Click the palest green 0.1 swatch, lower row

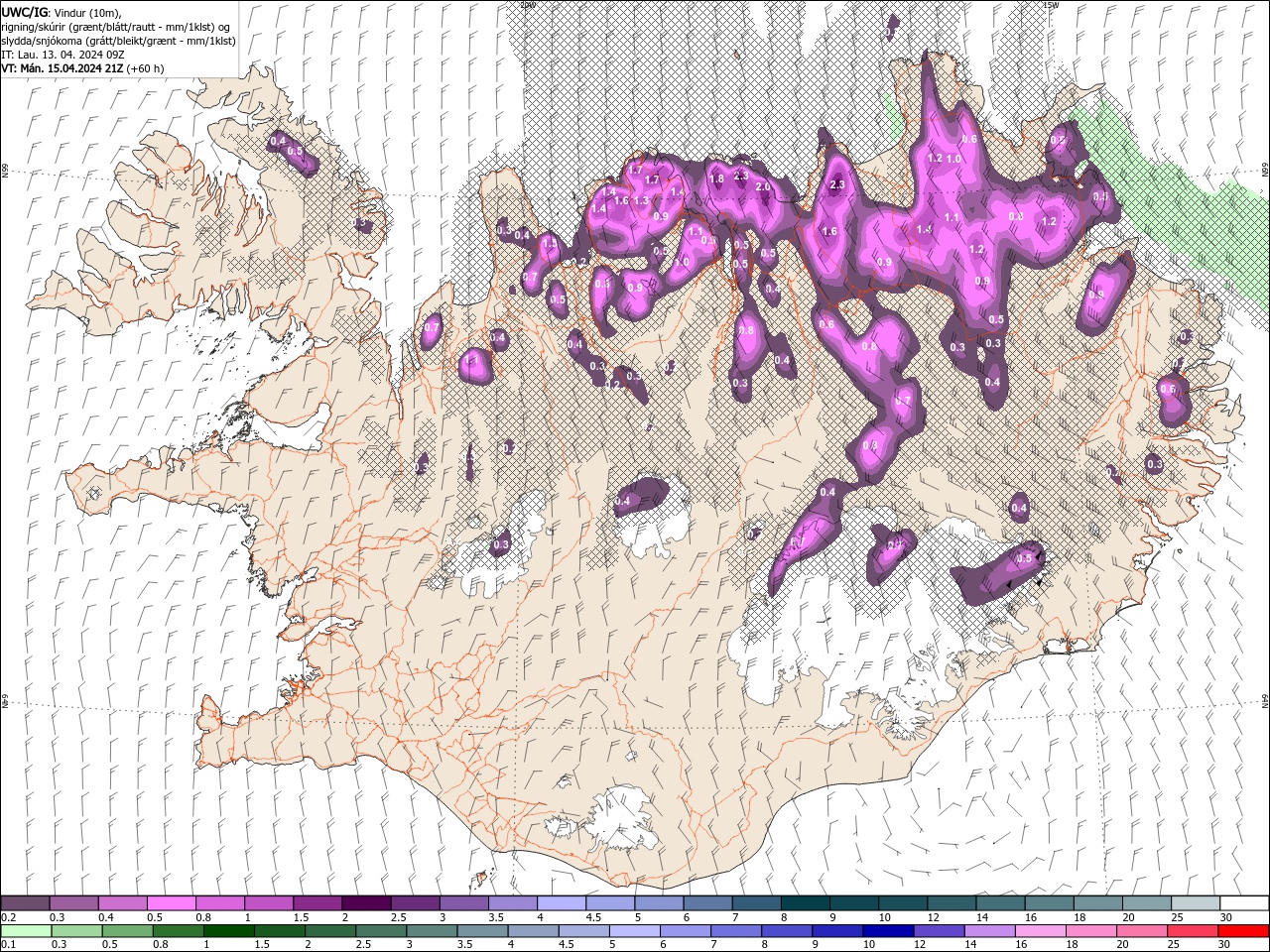[x=26, y=931]
